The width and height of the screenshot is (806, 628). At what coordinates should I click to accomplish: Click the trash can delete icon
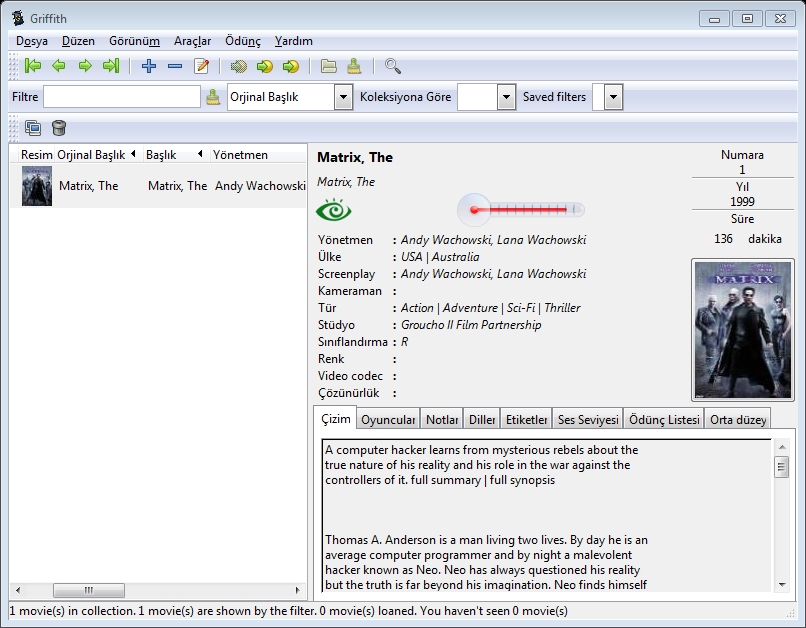click(x=59, y=127)
